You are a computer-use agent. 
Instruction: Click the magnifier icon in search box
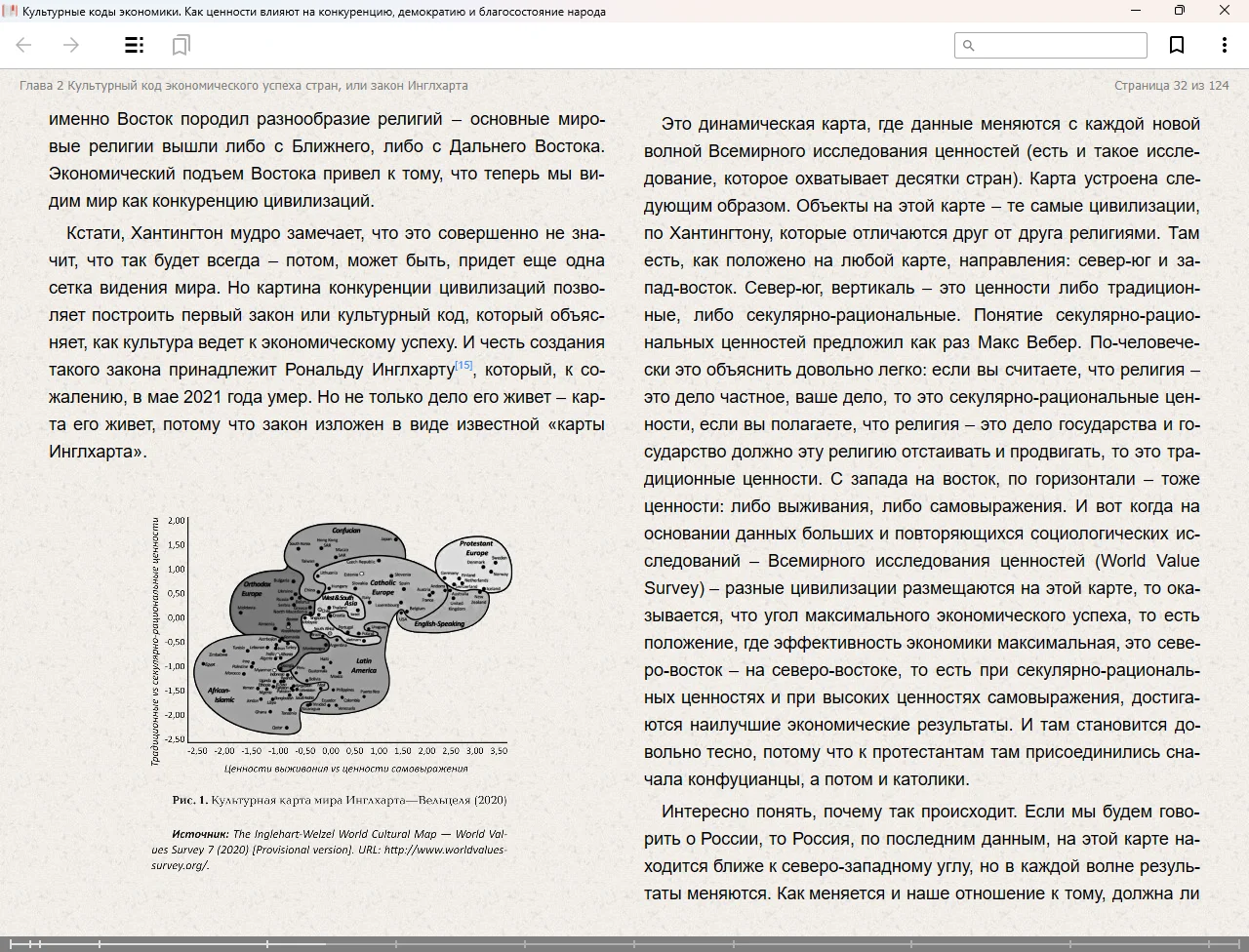coord(969,46)
